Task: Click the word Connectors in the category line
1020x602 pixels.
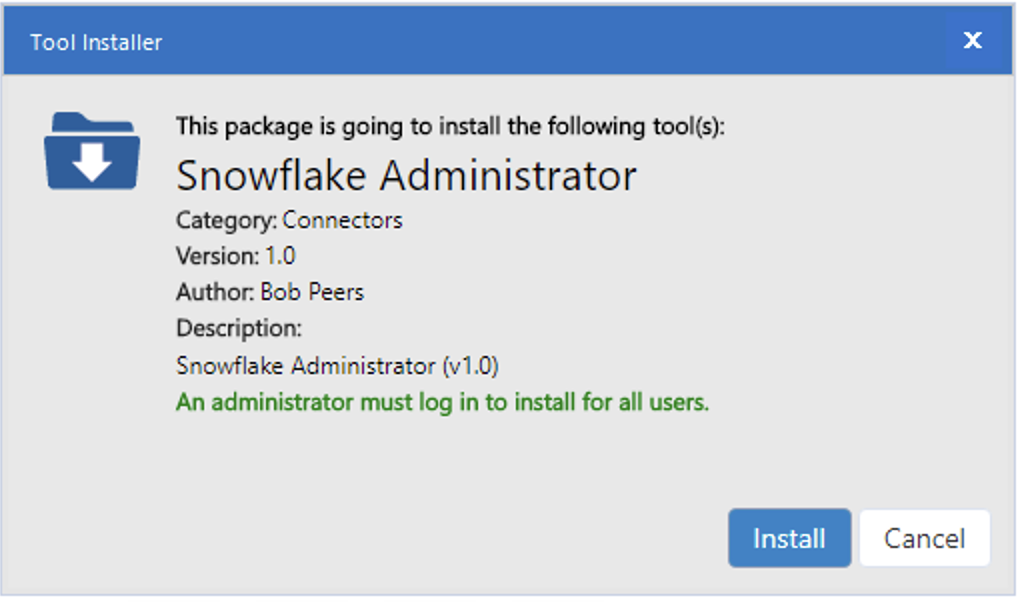Action: point(346,220)
